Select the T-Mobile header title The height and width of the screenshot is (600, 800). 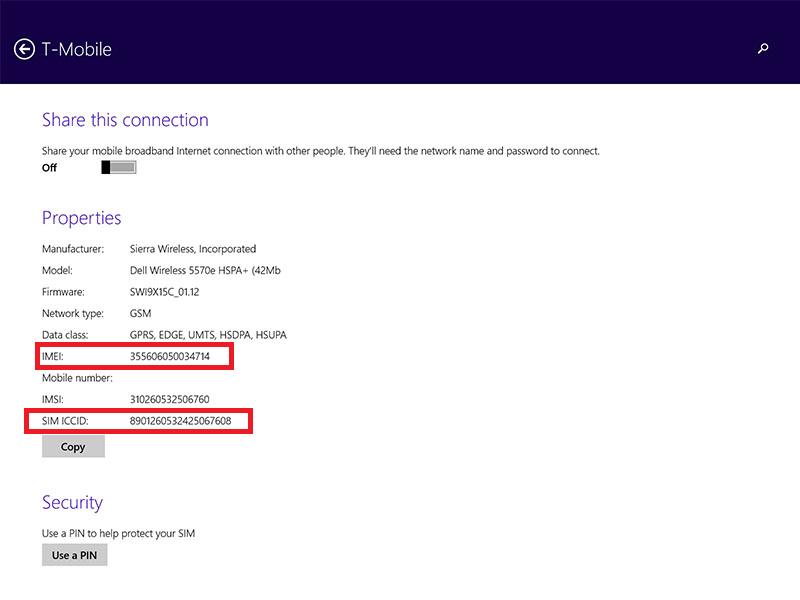pyautogui.click(x=78, y=48)
